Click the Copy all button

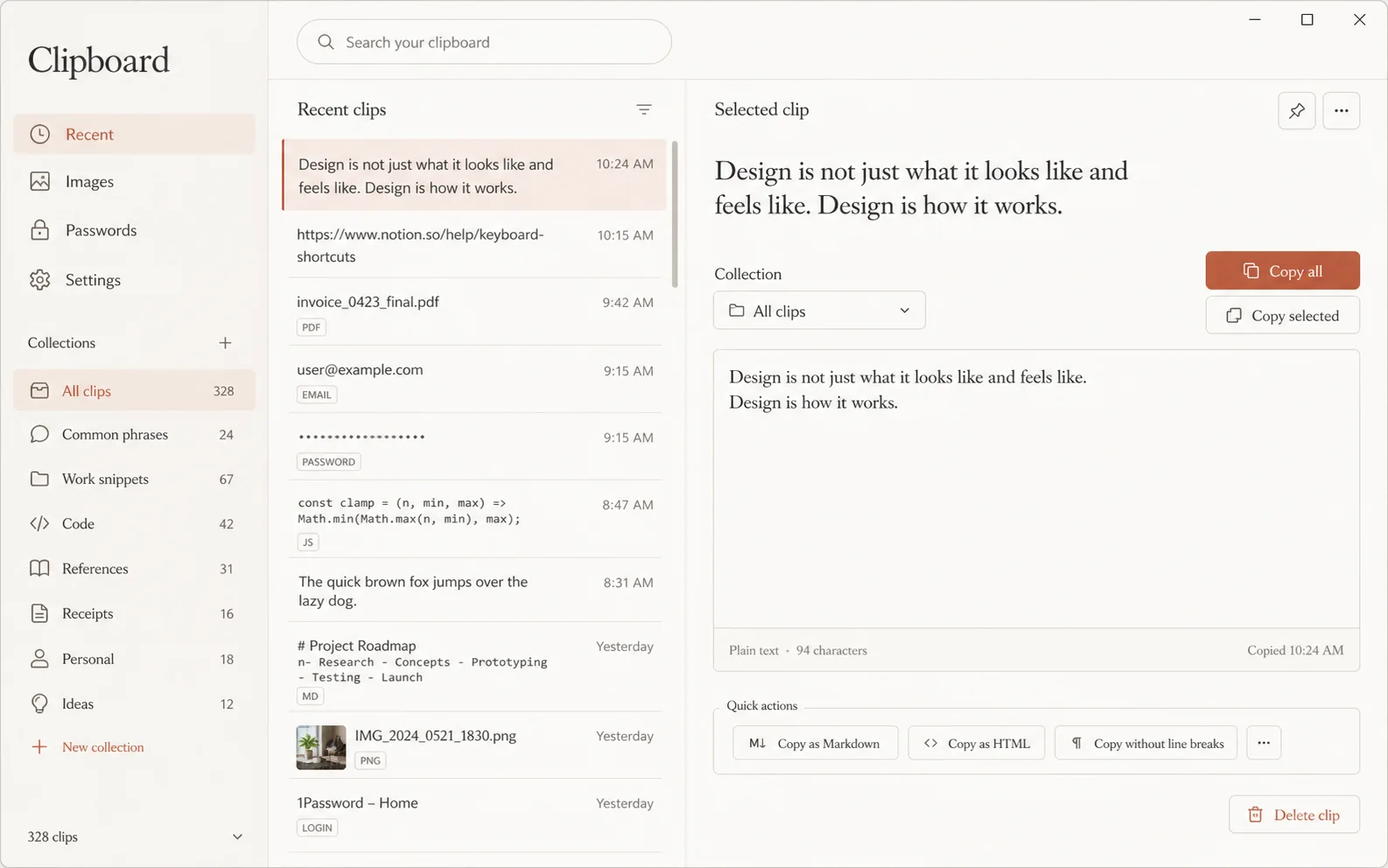click(x=1282, y=271)
